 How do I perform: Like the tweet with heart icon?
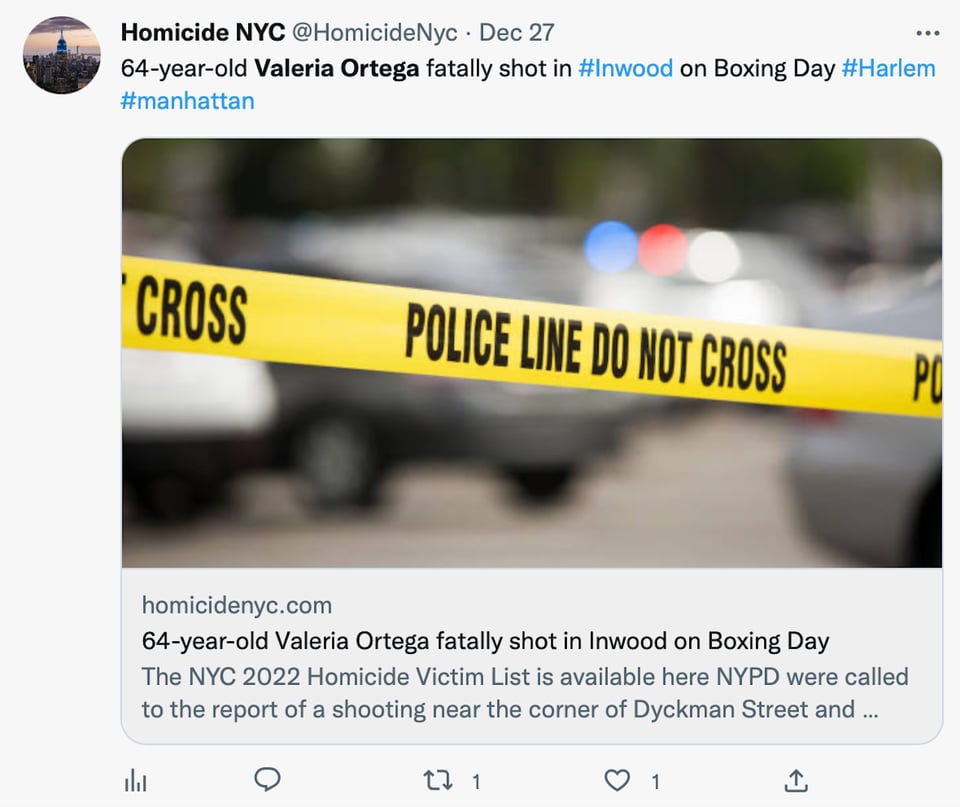(617, 781)
